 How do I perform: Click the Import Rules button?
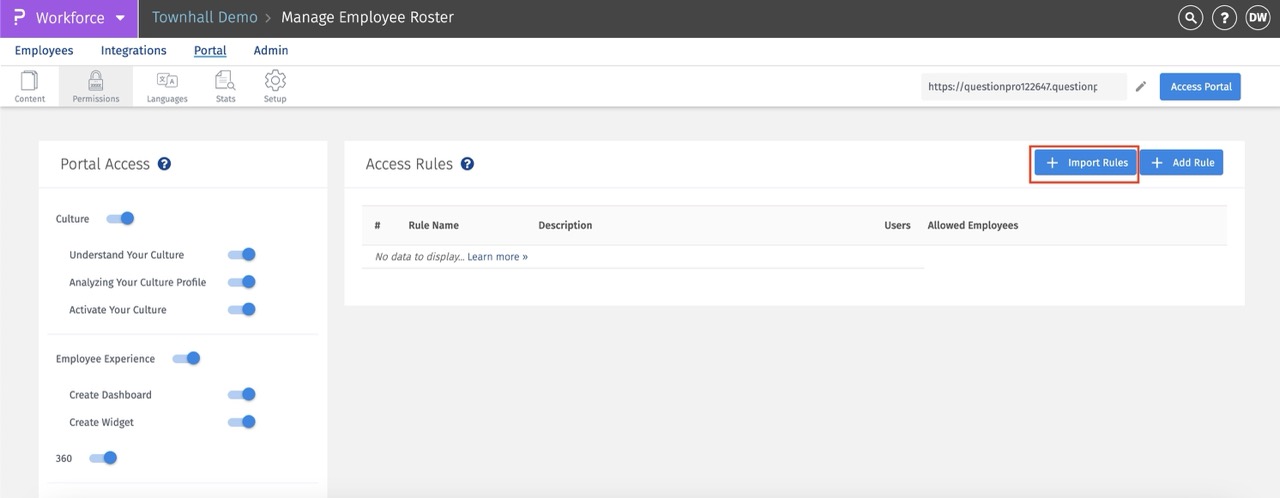[x=1085, y=163]
